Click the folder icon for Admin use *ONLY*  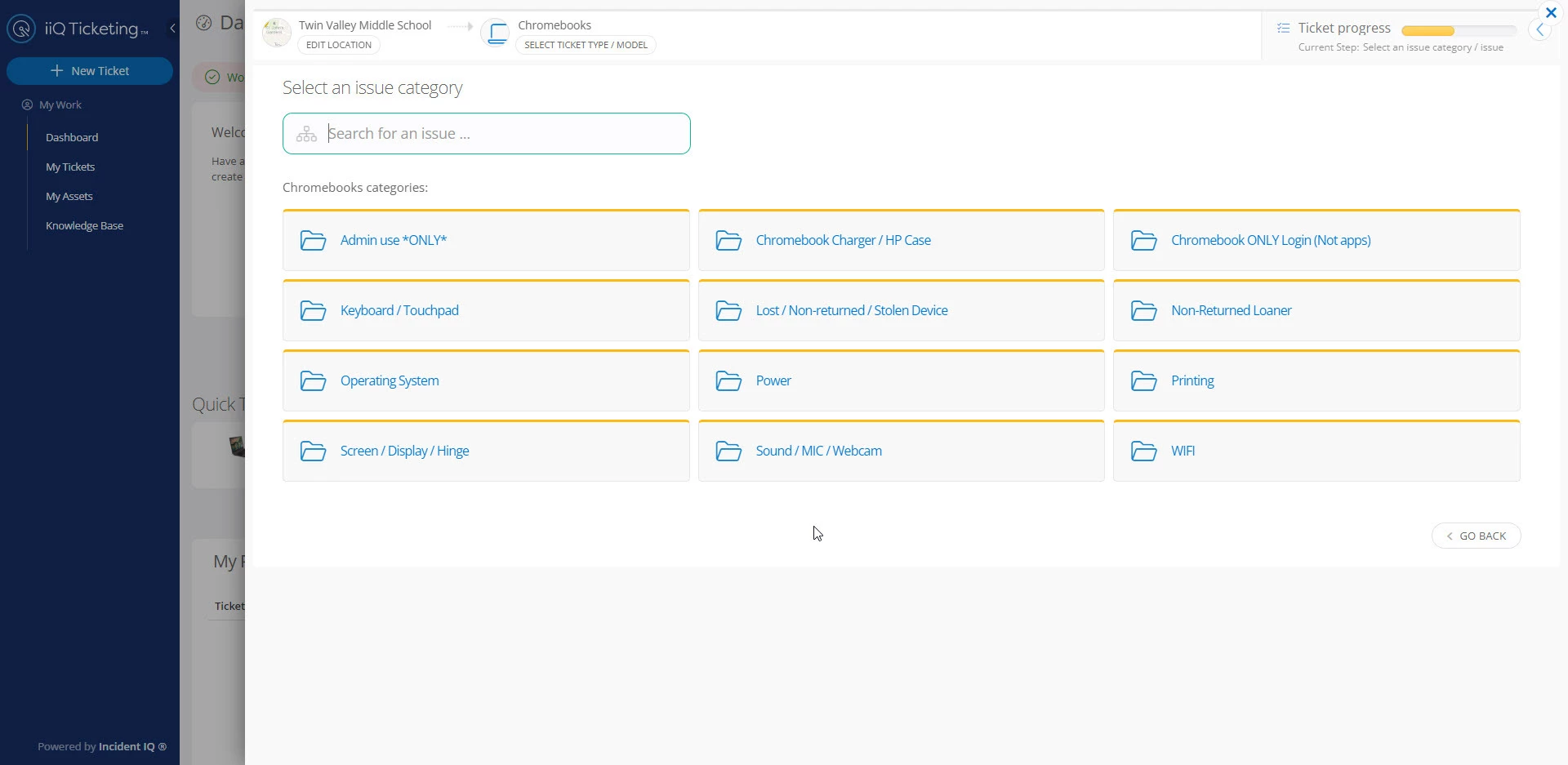coord(313,241)
